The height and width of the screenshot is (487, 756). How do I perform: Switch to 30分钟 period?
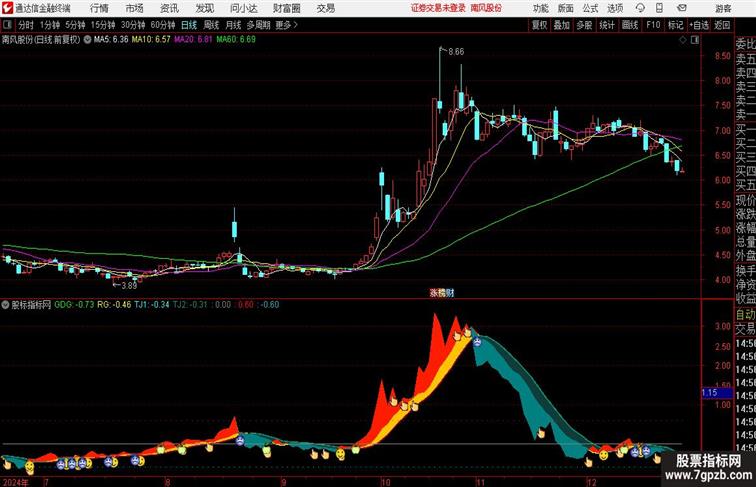[x=133, y=25]
